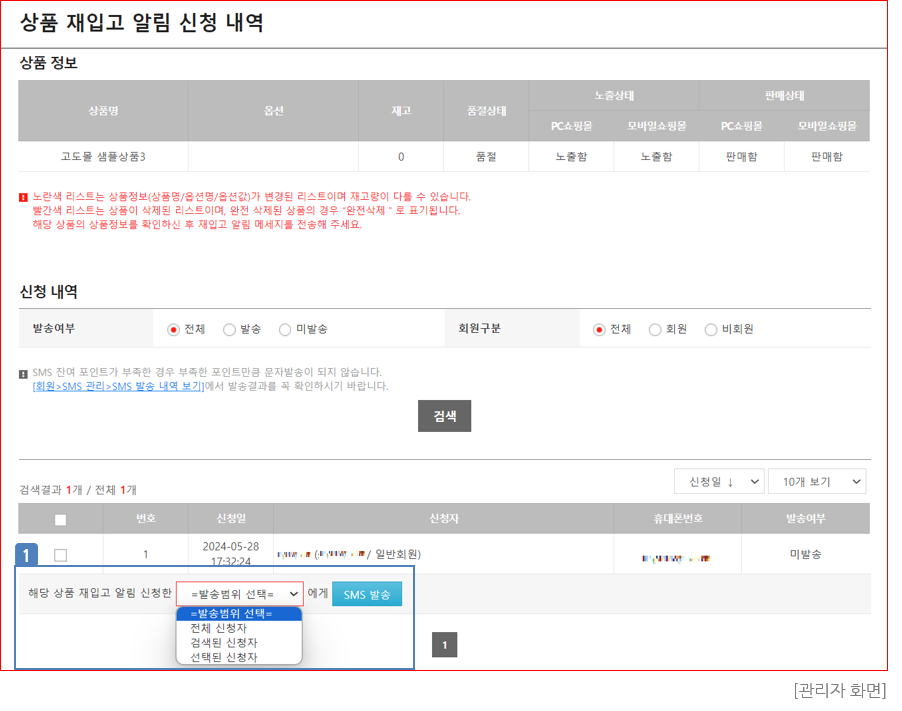Choose the 발송 radio option
This screenshot has width=902, height=711.
[x=229, y=329]
